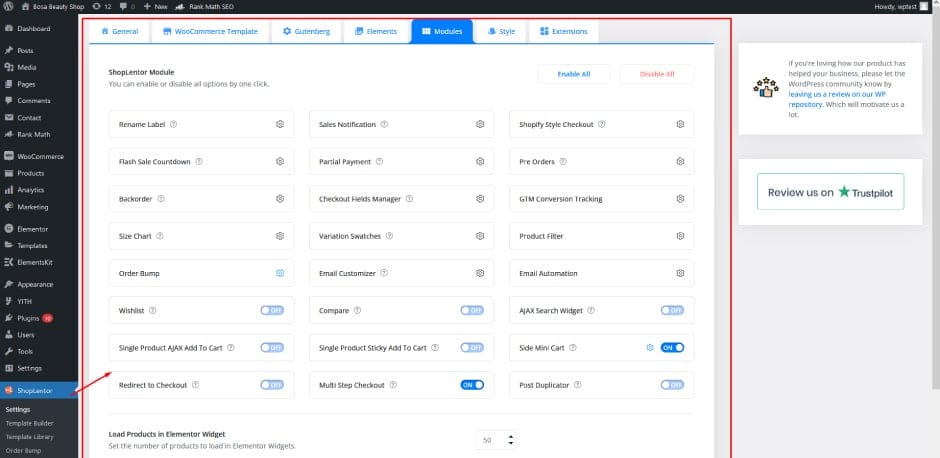The height and width of the screenshot is (458, 940).
Task: Open GTM Conversion Tracking settings gear
Action: click(680, 198)
